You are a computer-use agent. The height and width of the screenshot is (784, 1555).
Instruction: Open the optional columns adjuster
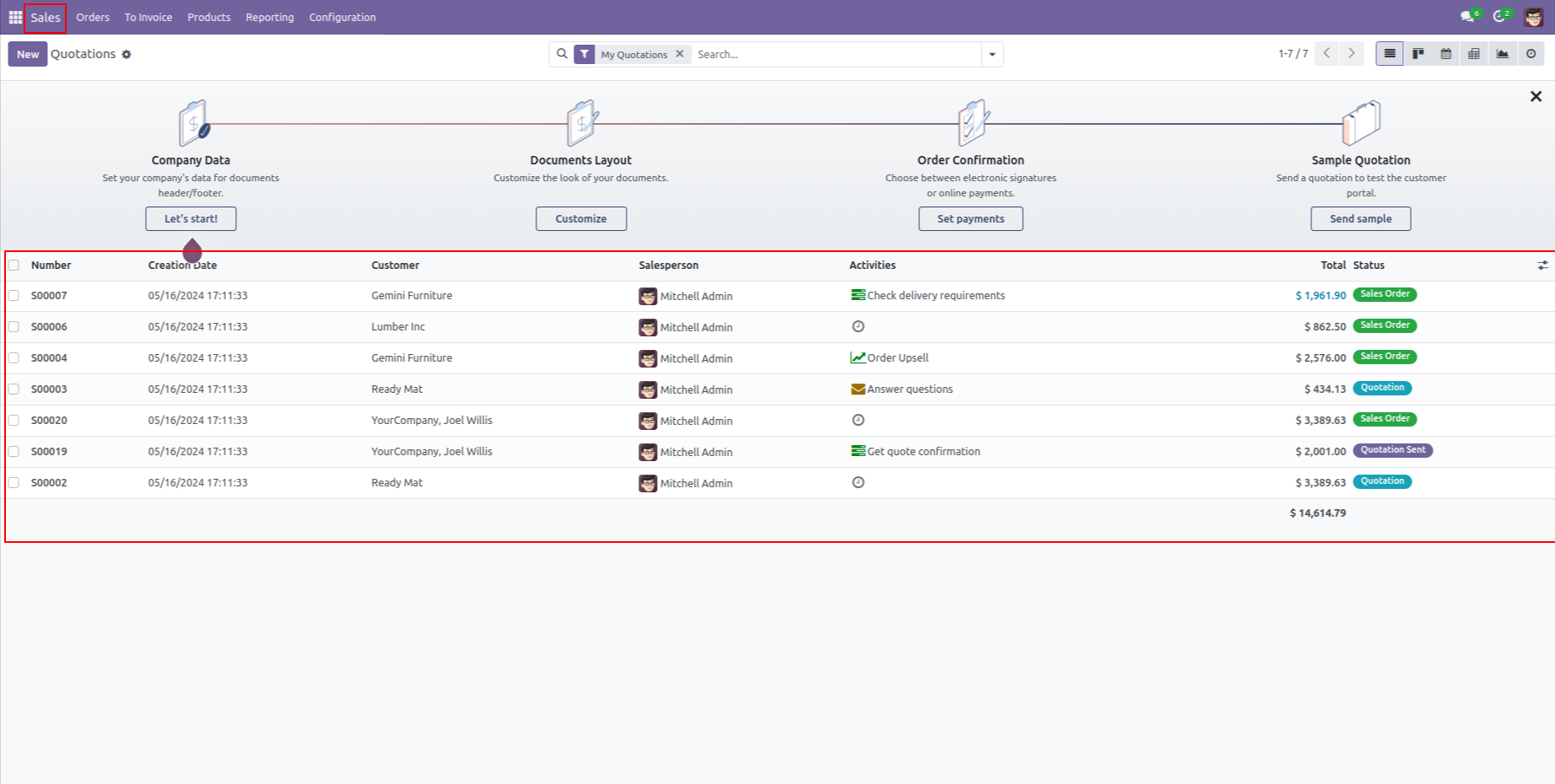[x=1542, y=266]
